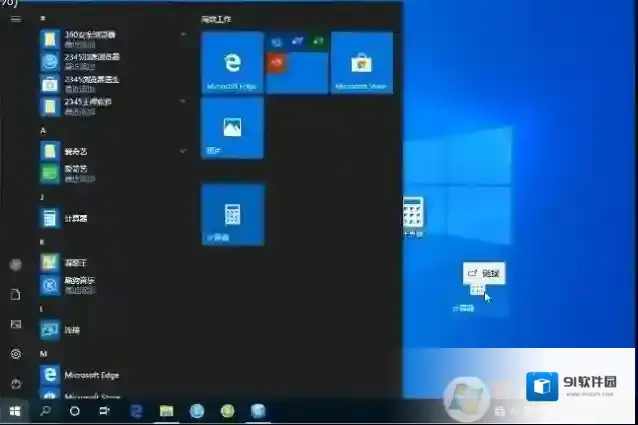This screenshot has height=425, width=638.
Task: Open Pictures icon in Start sidebar
Action: (x=15, y=324)
